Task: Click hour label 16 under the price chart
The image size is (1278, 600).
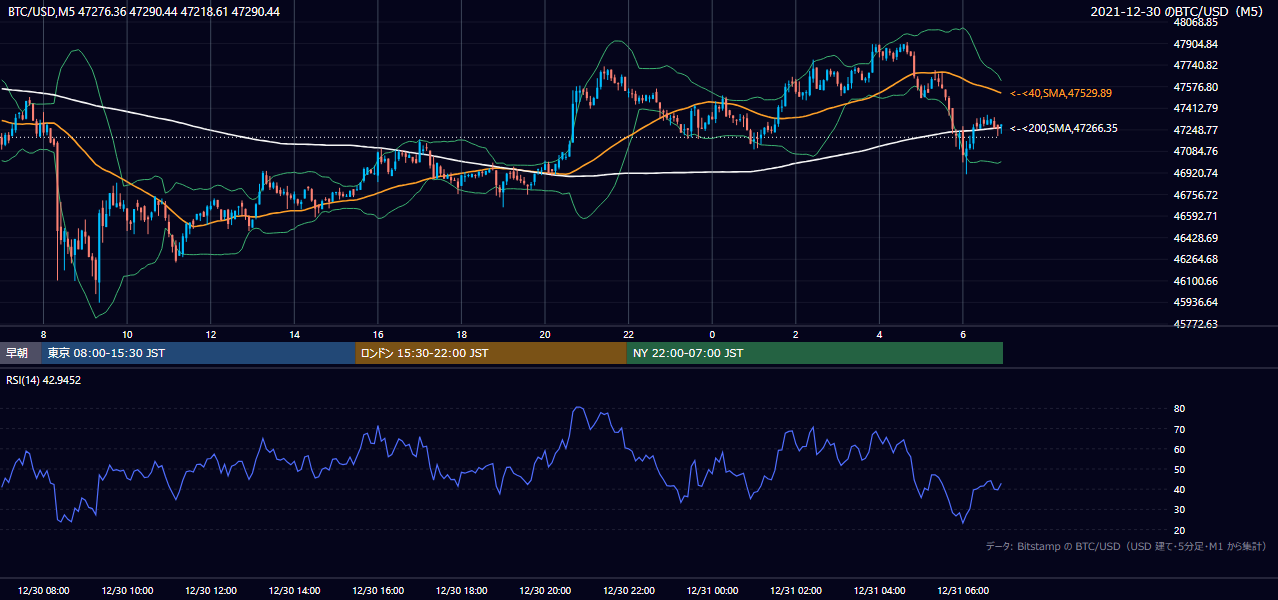Action: pyautogui.click(x=378, y=334)
